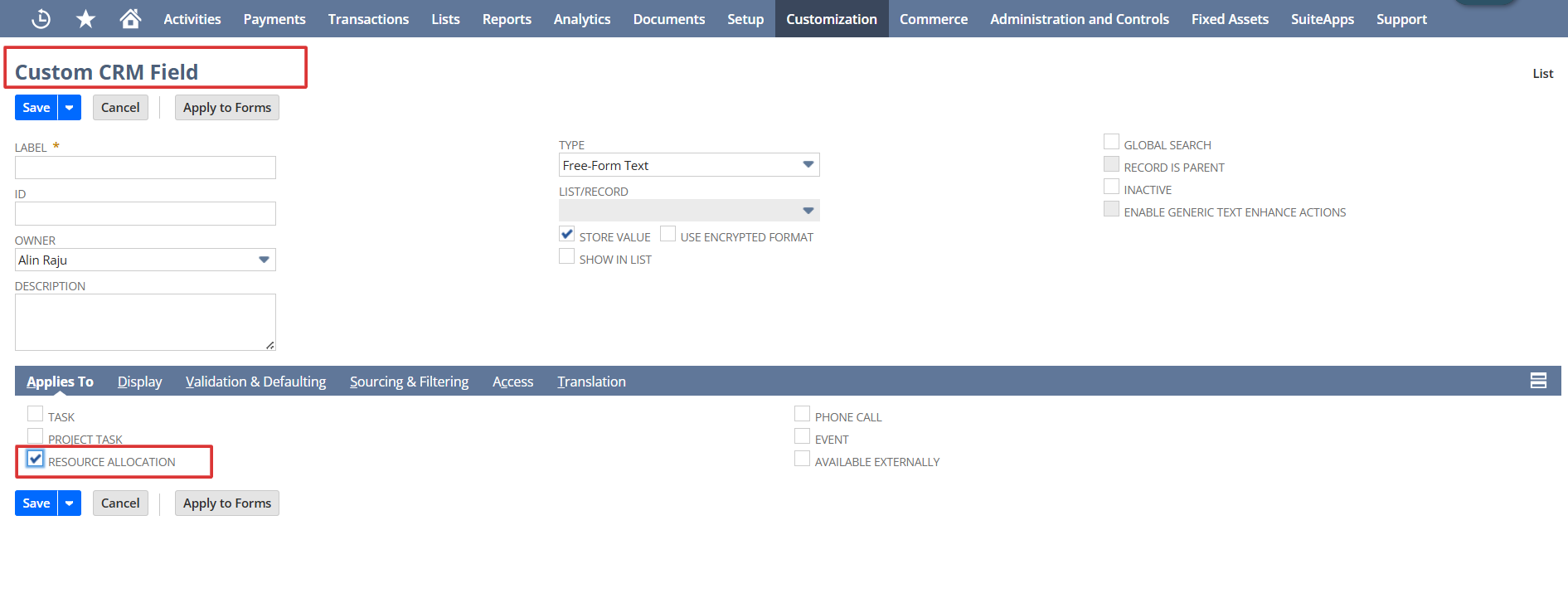Click the top Cancel button
1568x603 pixels.
120,108
